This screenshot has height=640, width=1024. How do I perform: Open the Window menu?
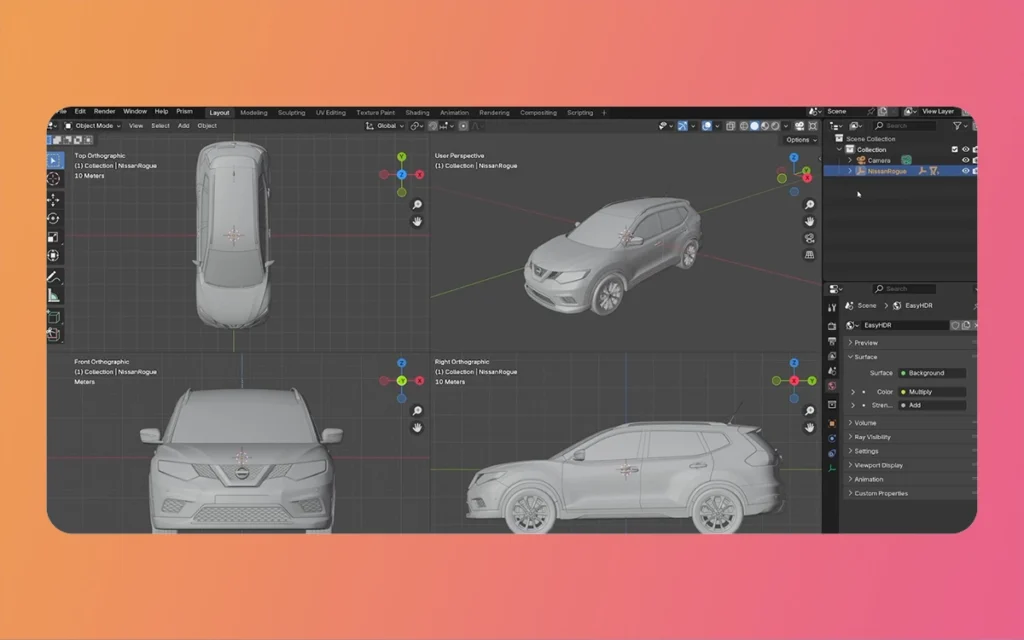tap(135, 112)
